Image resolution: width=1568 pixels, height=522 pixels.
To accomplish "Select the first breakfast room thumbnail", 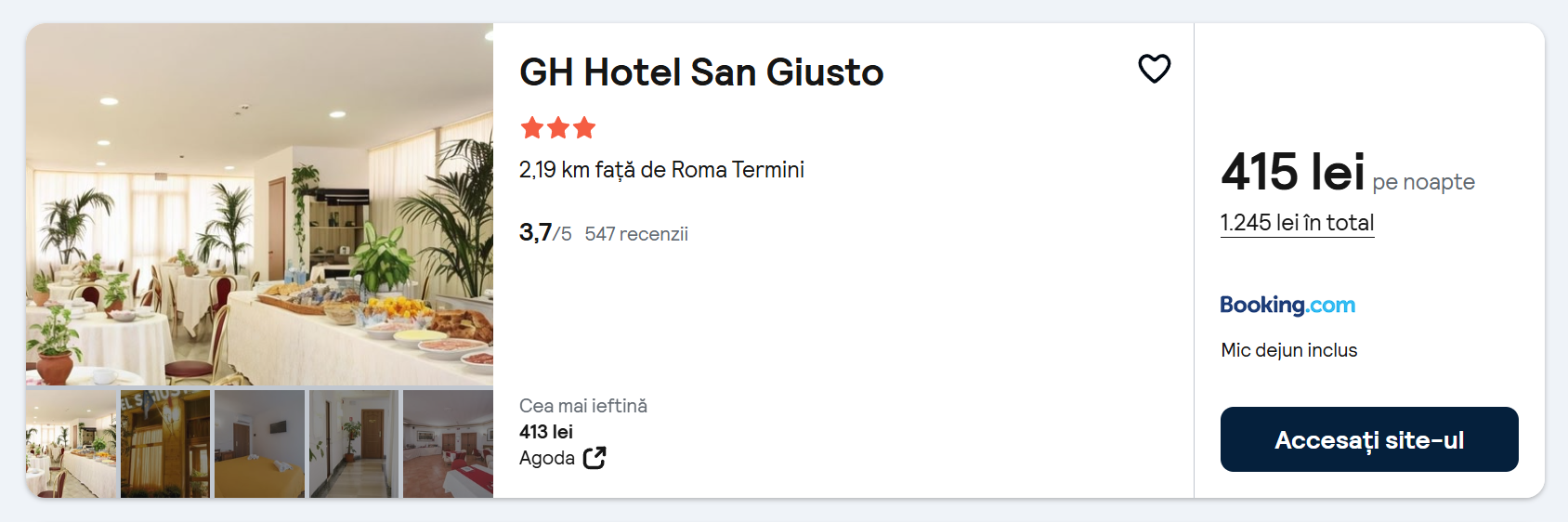I will tap(72, 444).
